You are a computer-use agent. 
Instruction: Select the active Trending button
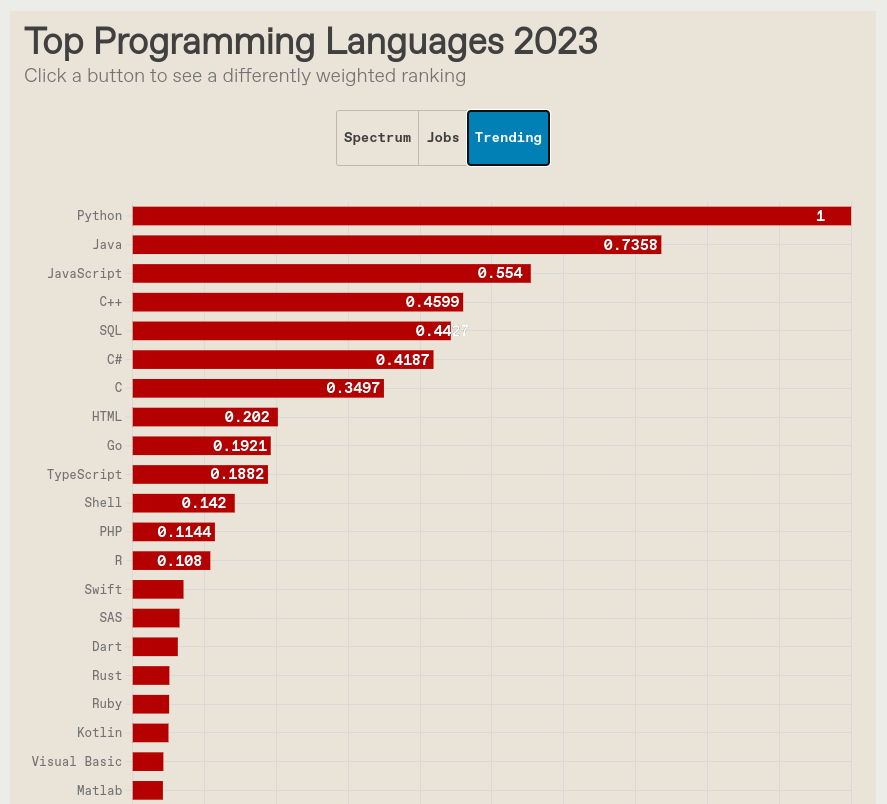(x=508, y=137)
